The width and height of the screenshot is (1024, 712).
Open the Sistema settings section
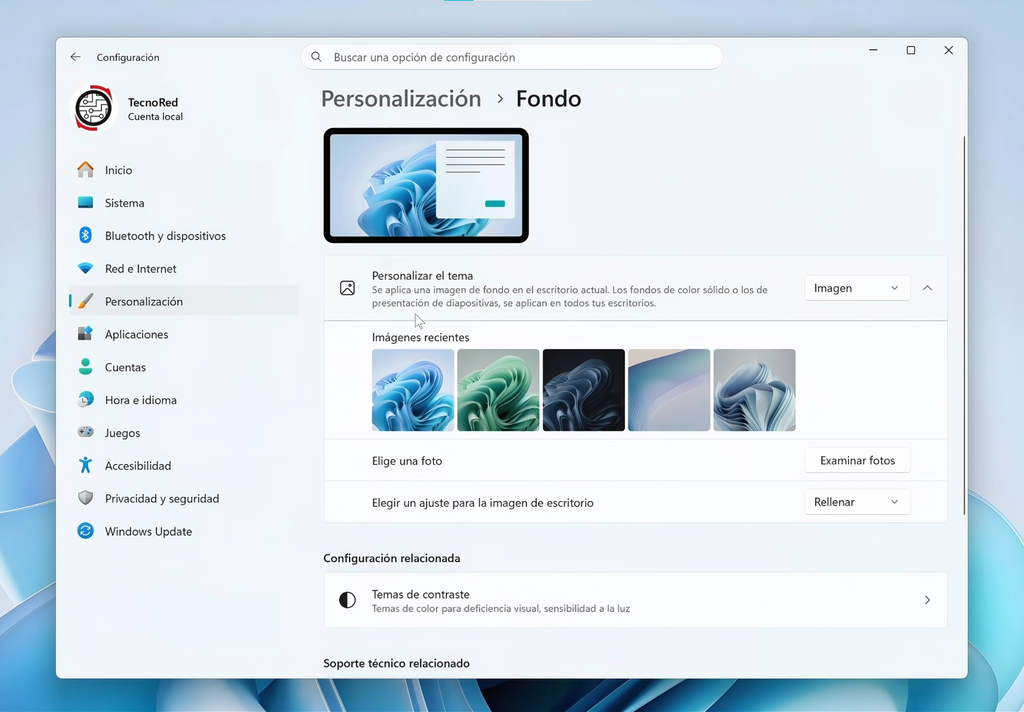pos(184,202)
